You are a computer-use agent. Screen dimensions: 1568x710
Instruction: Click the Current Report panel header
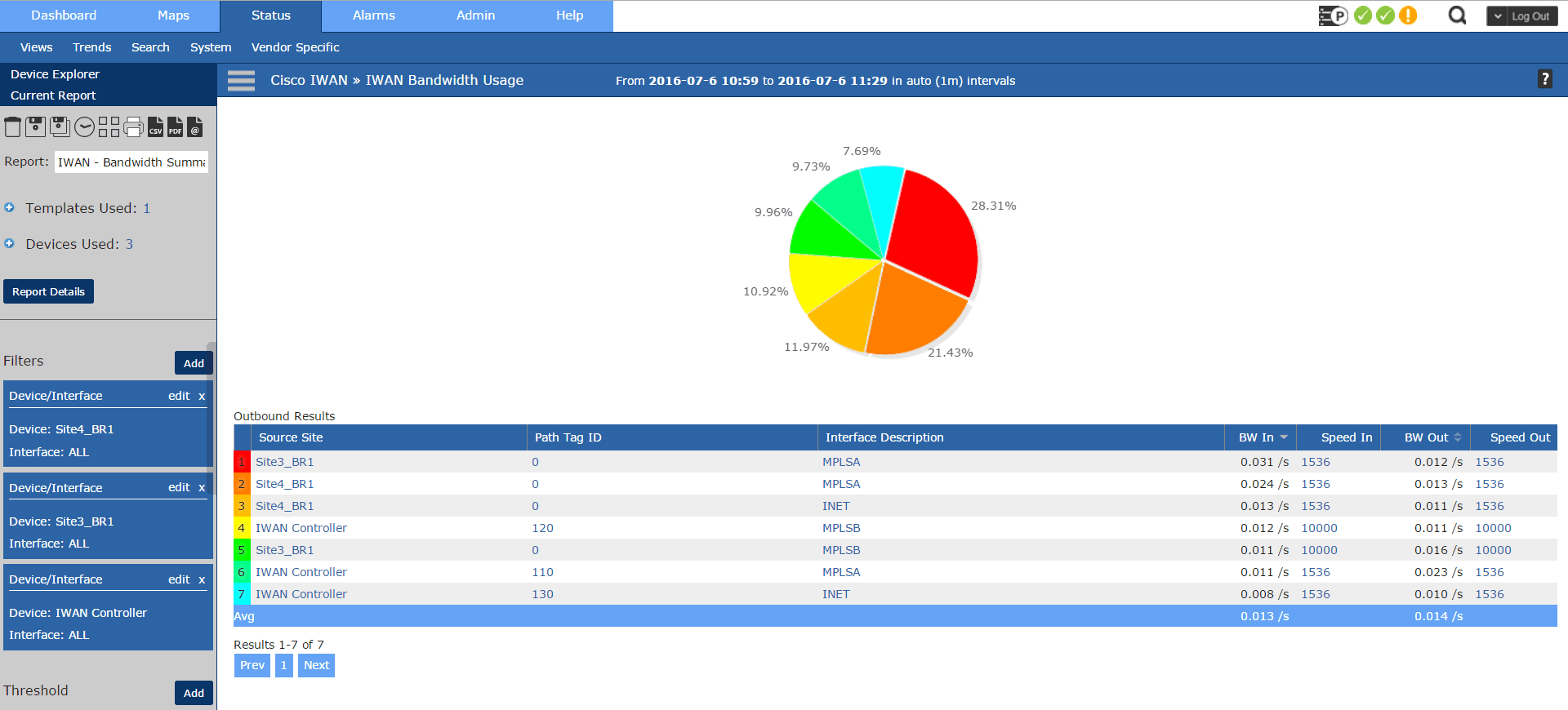coord(53,95)
